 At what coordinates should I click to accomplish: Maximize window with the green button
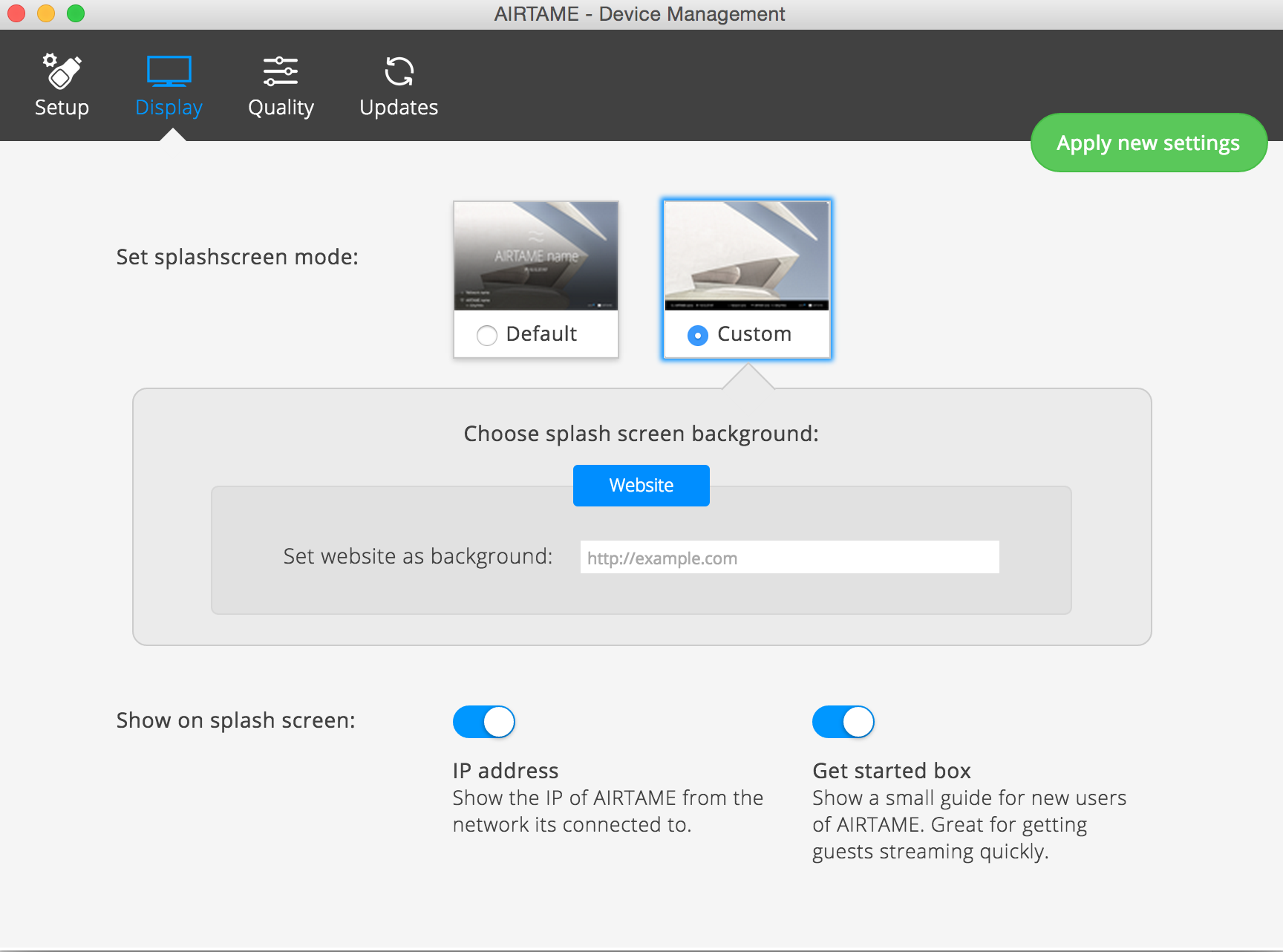click(76, 13)
